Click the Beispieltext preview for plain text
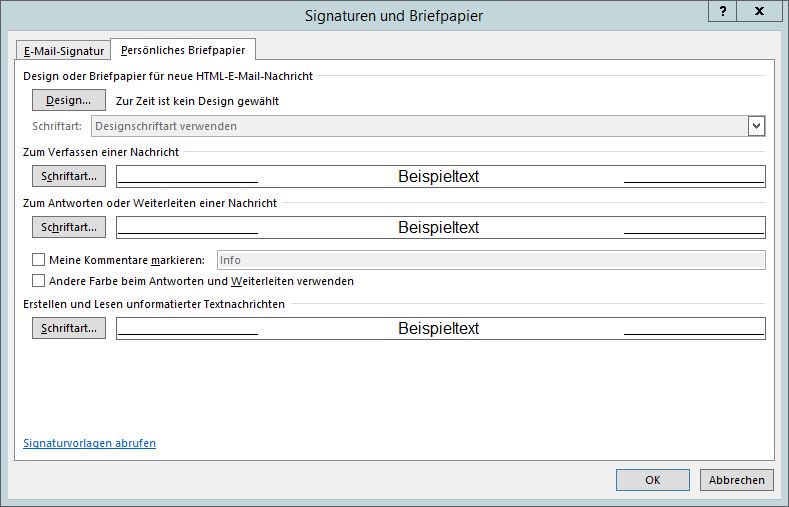 (x=440, y=328)
